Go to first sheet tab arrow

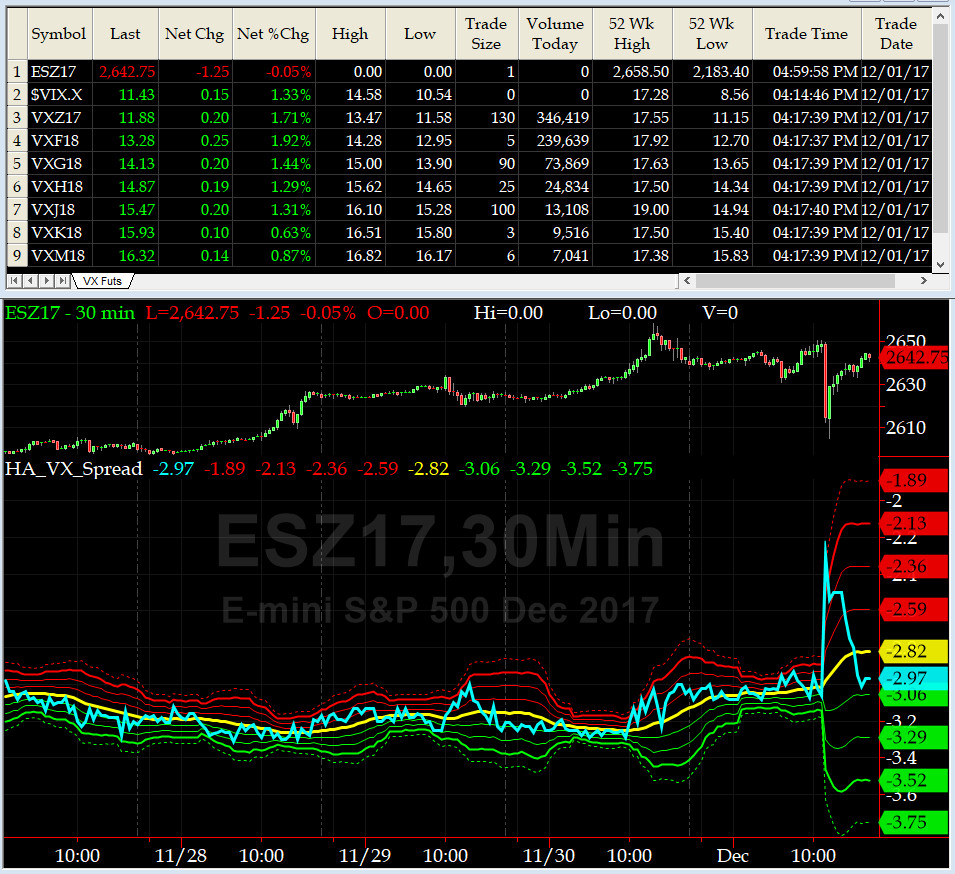[14, 281]
